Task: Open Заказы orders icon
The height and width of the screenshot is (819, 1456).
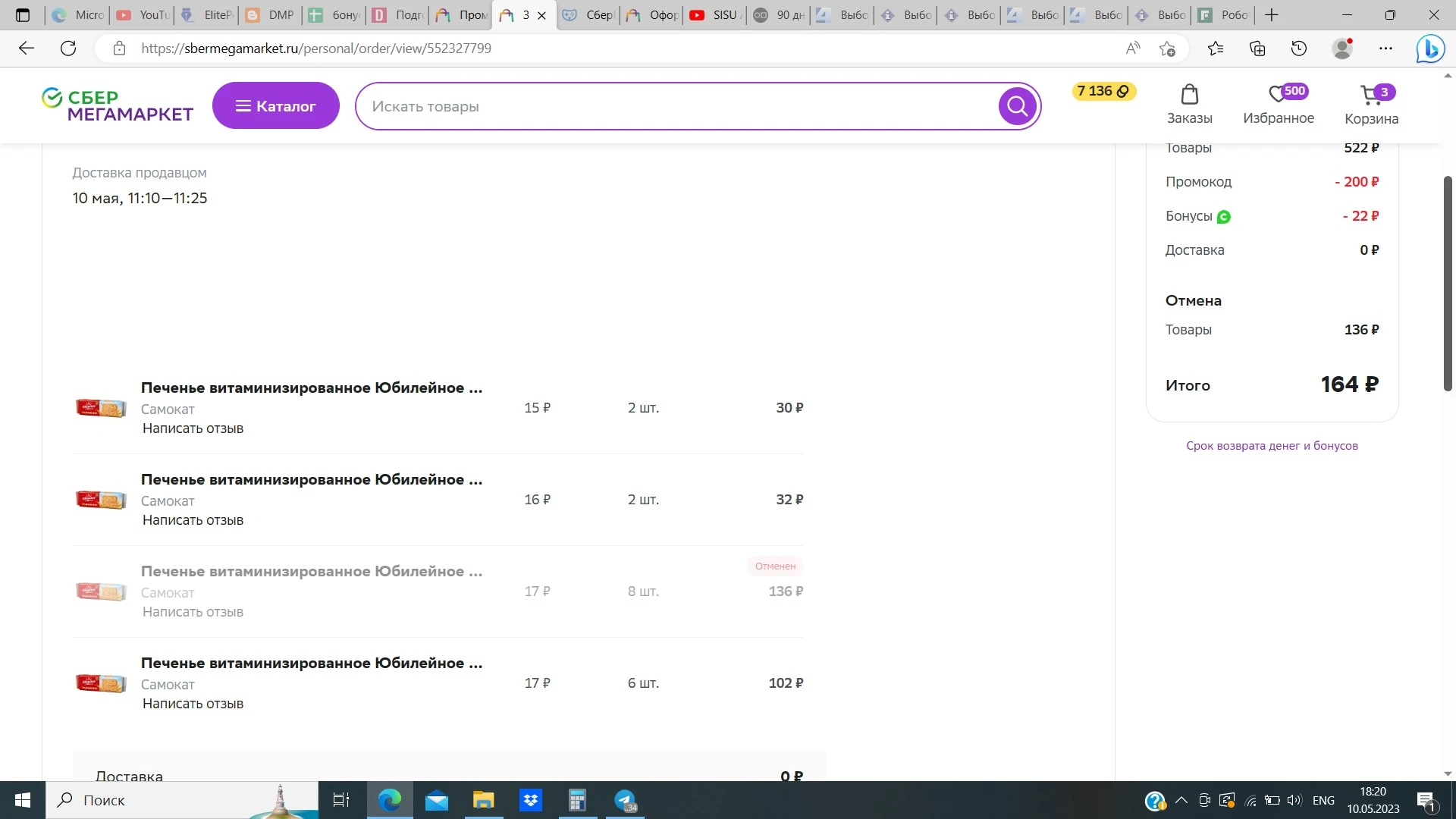Action: coord(1189,105)
